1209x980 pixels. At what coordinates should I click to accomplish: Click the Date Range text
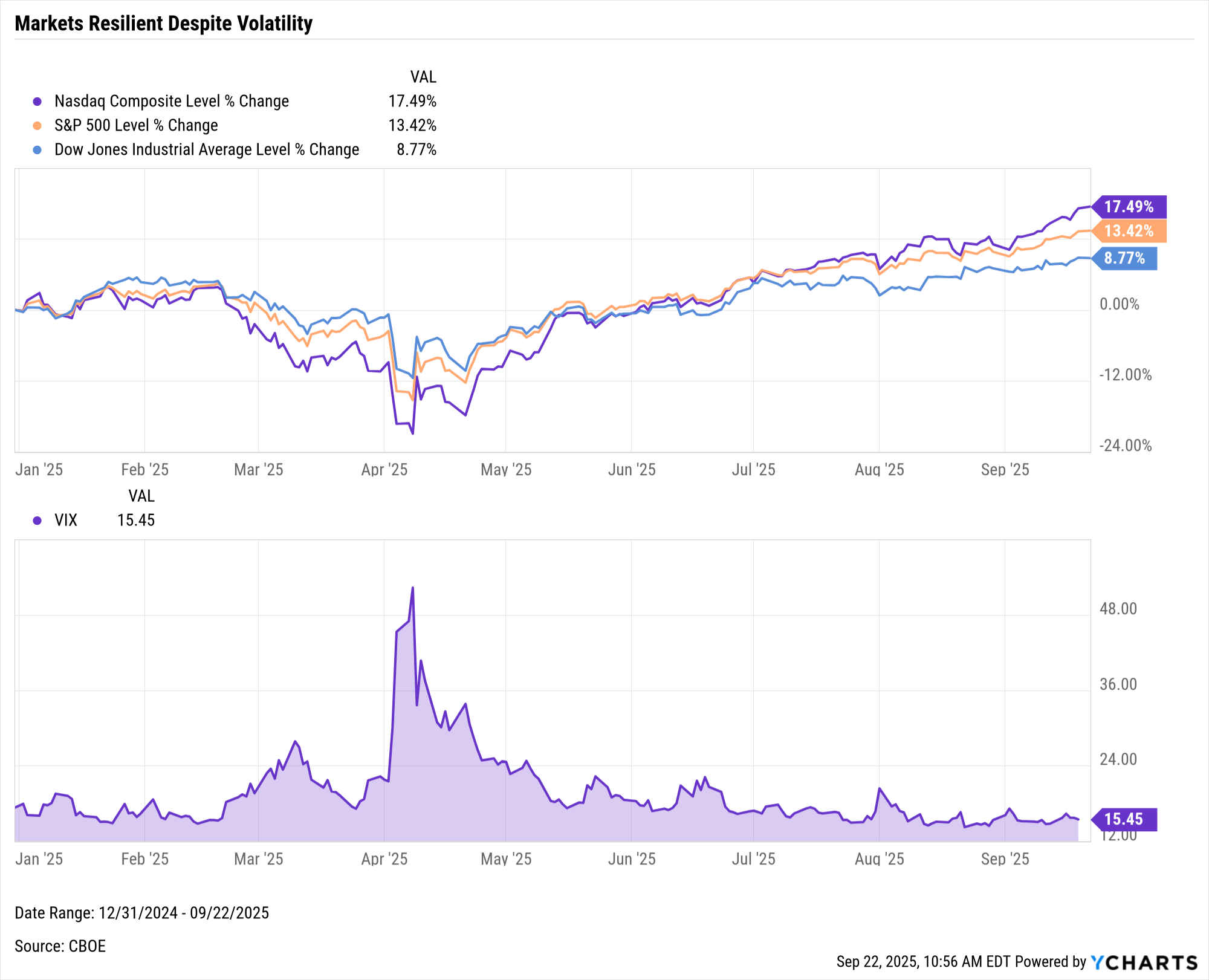pos(141,913)
